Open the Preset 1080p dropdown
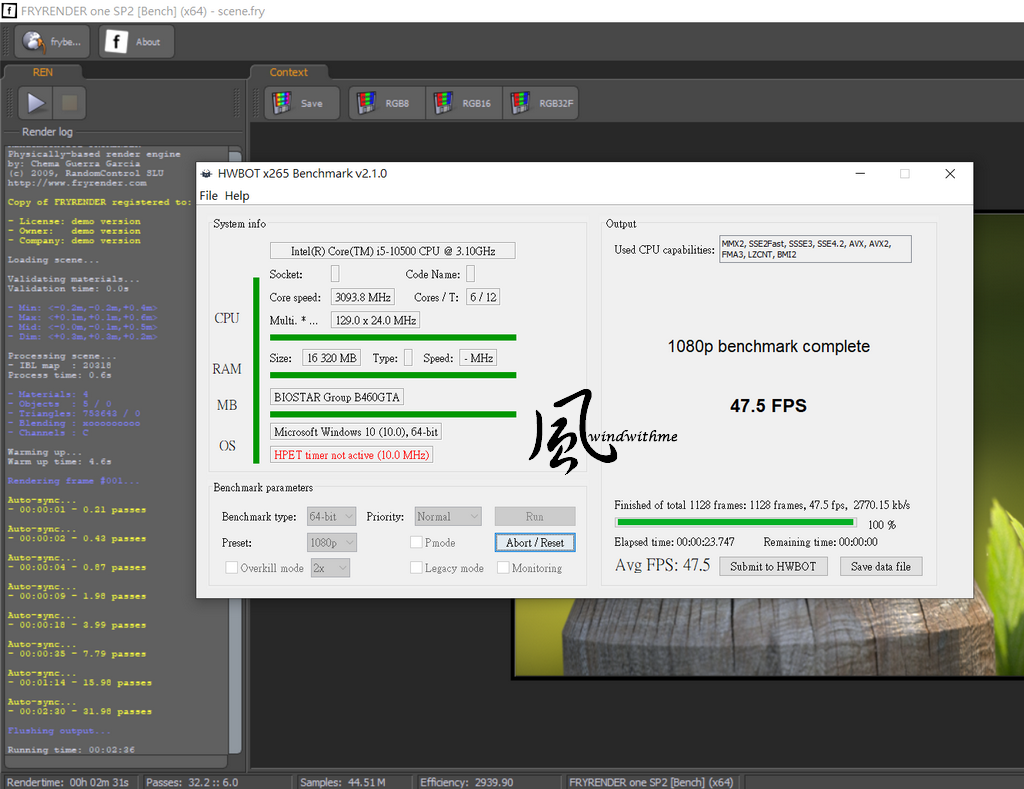The image size is (1024, 789). (x=332, y=543)
